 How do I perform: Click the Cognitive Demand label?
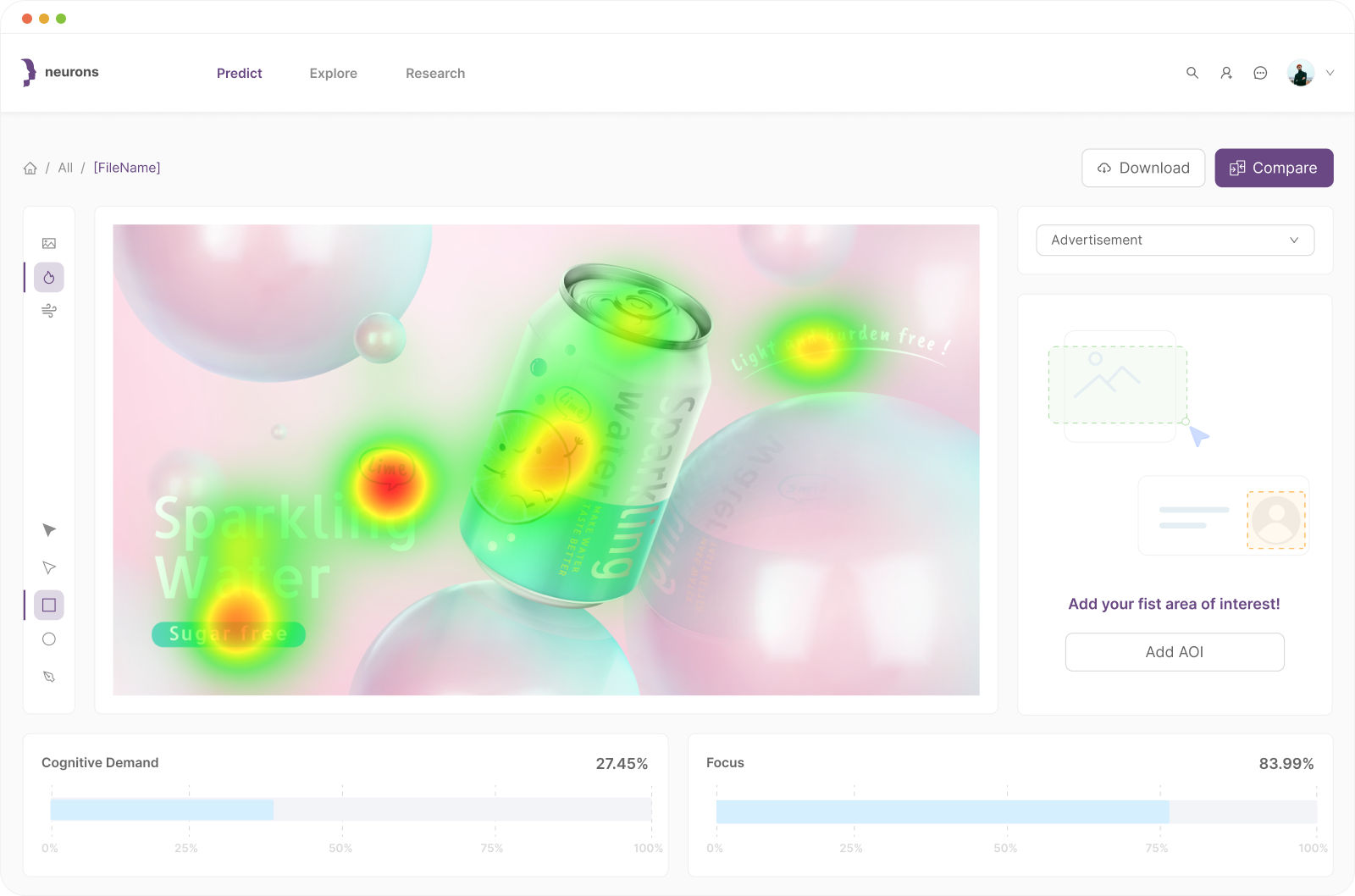(x=100, y=762)
